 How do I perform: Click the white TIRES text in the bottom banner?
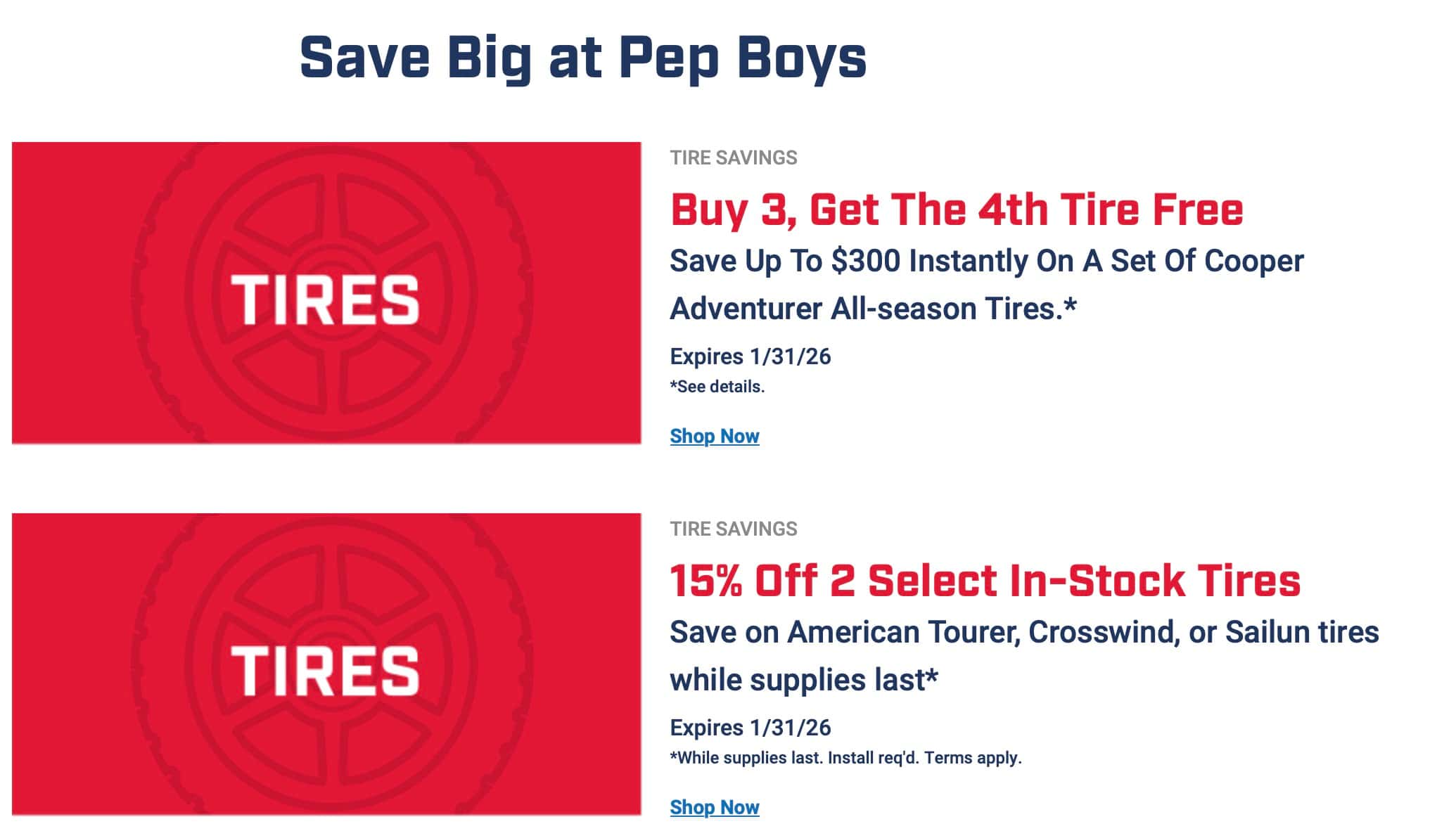coord(325,671)
